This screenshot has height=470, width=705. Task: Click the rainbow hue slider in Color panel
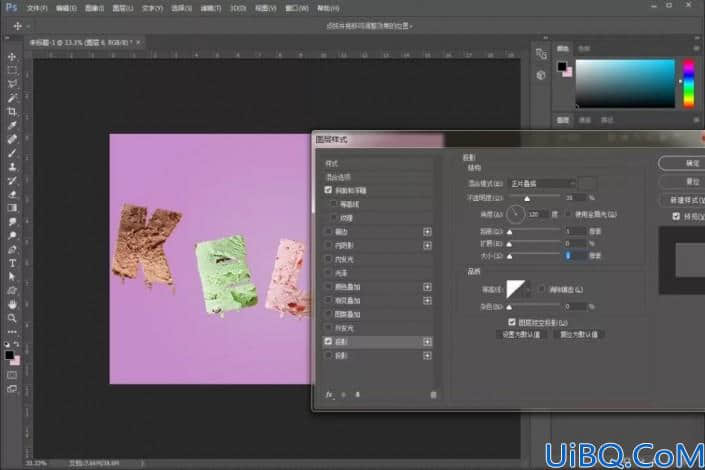tap(689, 84)
